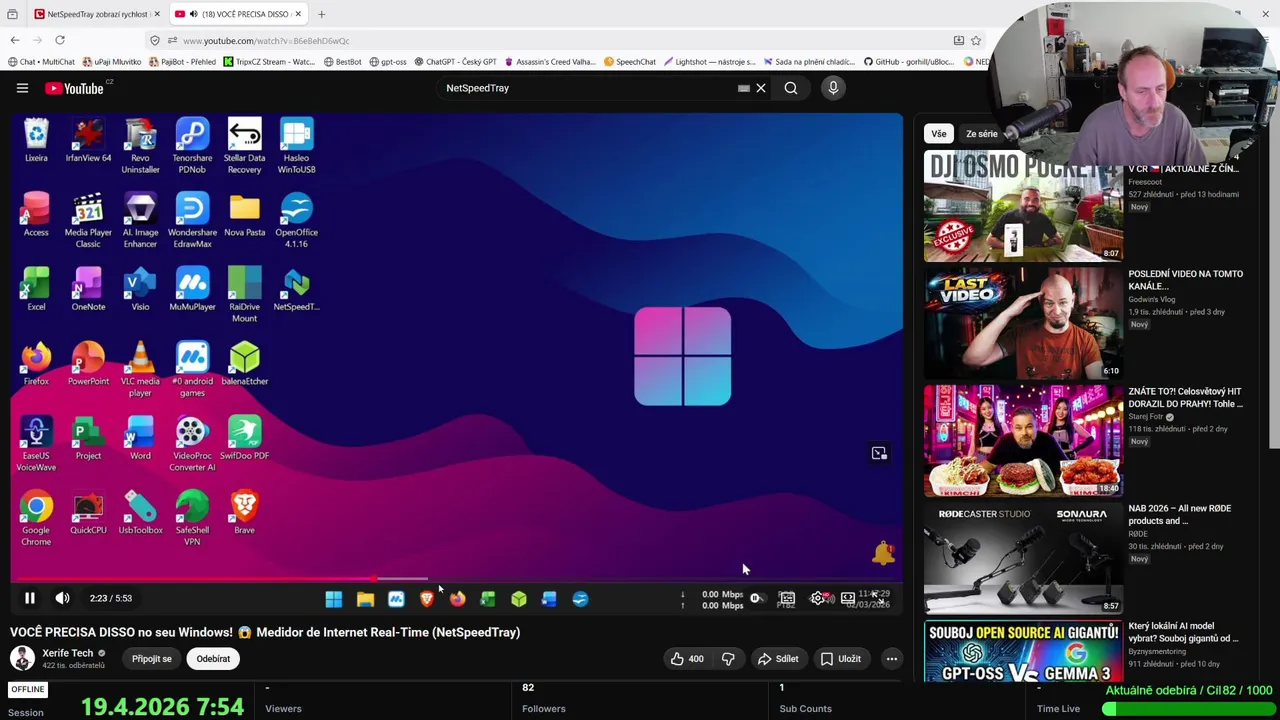1280x720 pixels.
Task: Share the video with Sdílet
Action: click(778, 658)
